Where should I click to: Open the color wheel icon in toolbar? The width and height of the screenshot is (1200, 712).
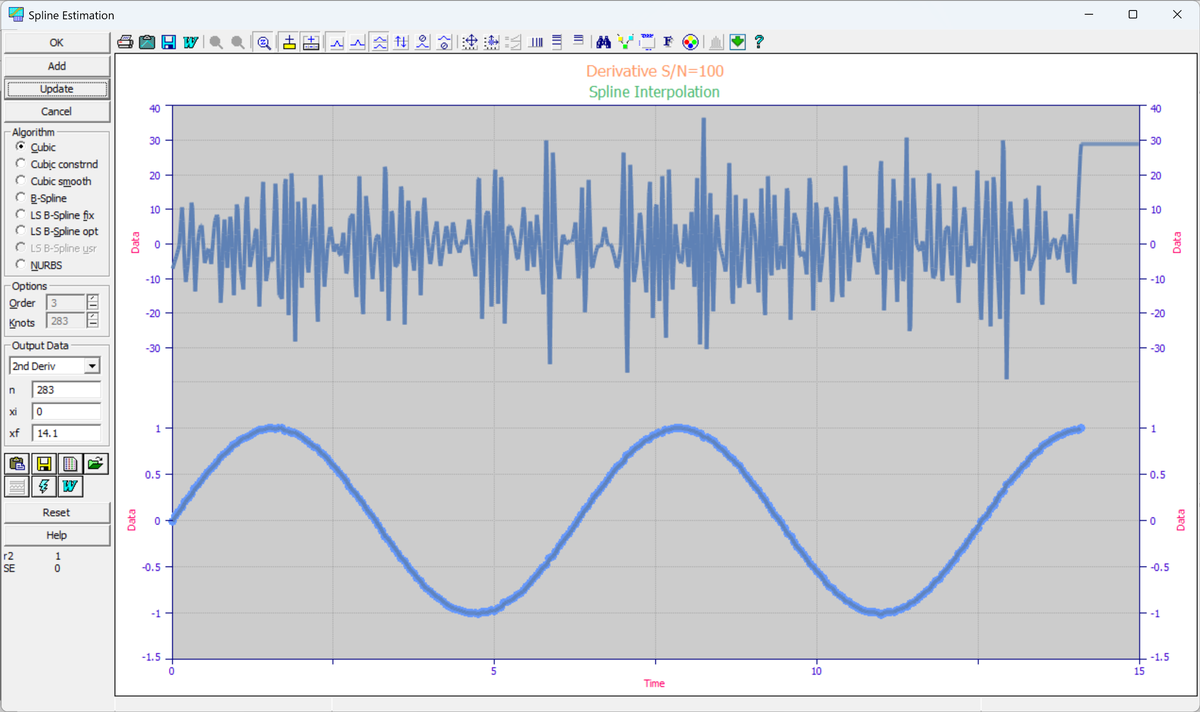coord(689,42)
